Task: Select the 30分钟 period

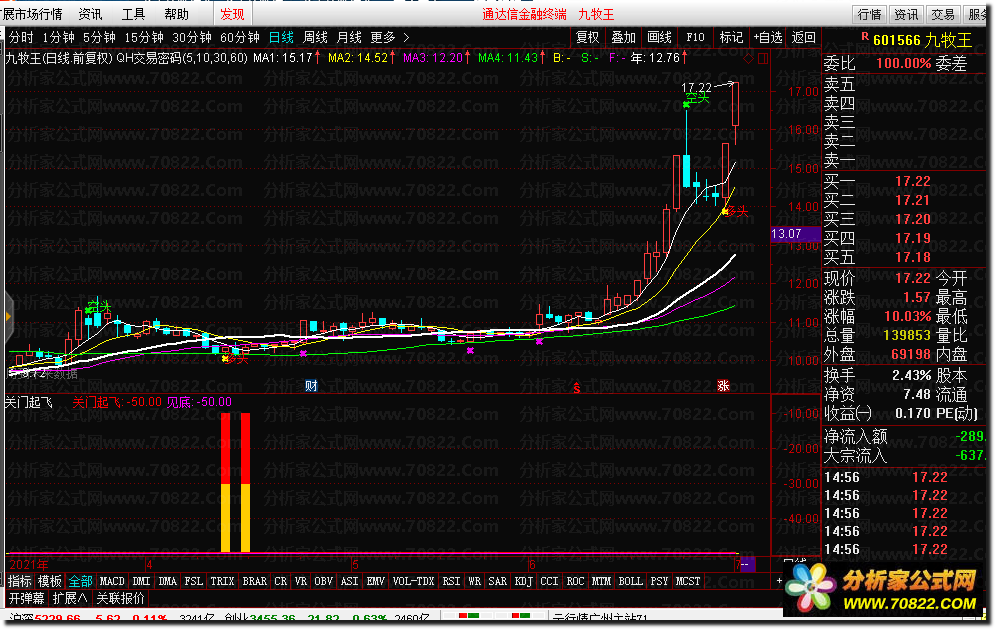Action: click(192, 37)
